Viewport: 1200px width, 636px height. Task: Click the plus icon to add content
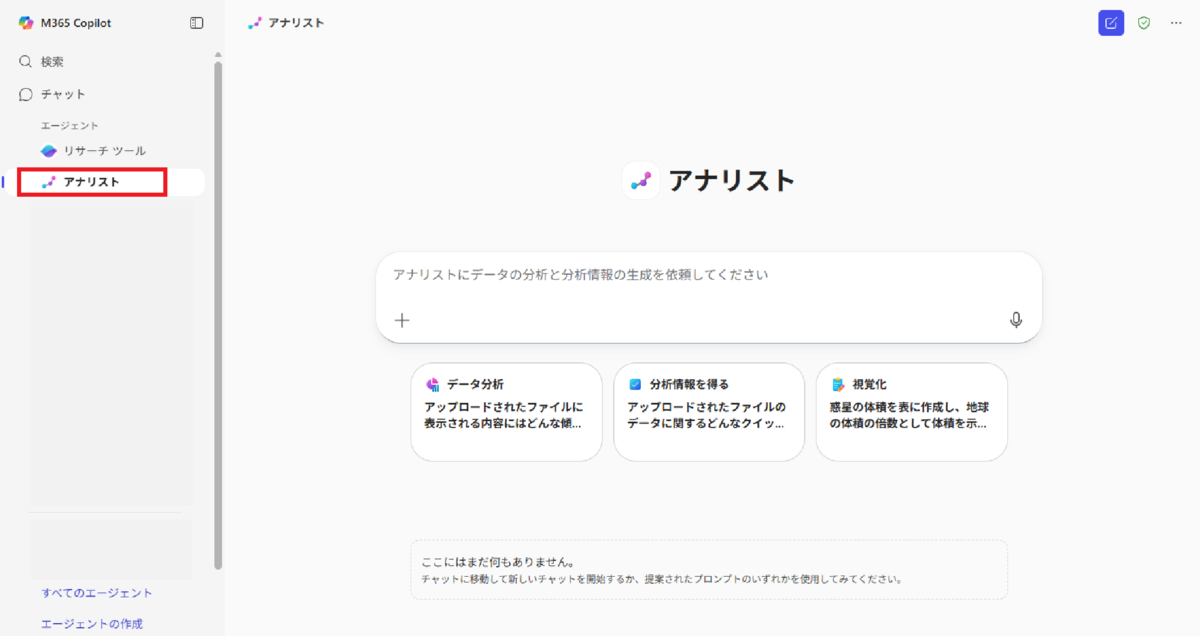[x=402, y=320]
